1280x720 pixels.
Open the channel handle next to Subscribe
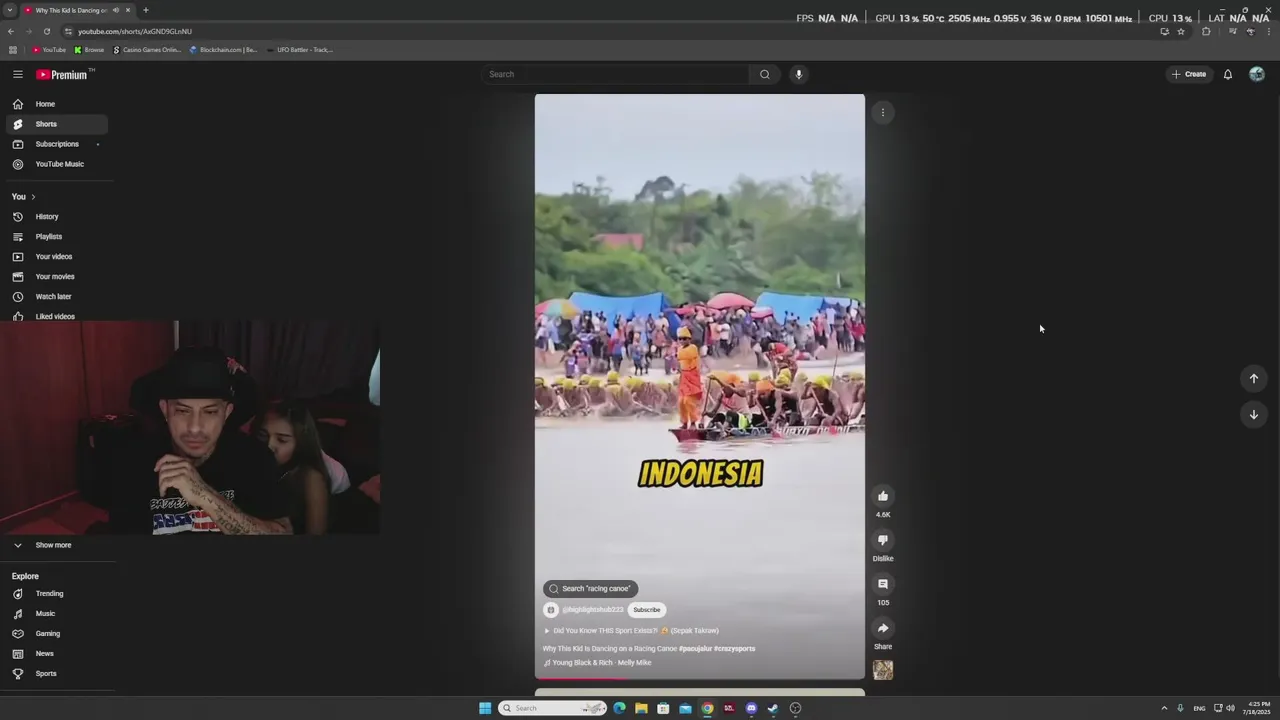593,610
